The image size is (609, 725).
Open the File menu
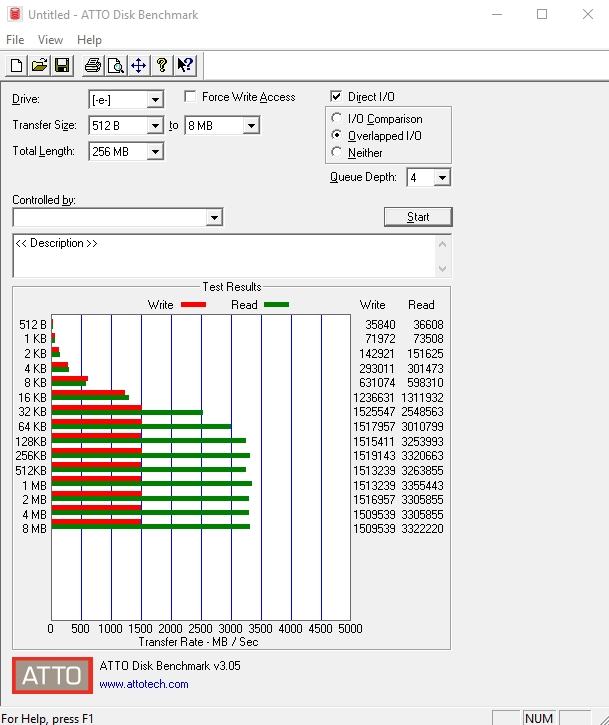pyautogui.click(x=15, y=40)
